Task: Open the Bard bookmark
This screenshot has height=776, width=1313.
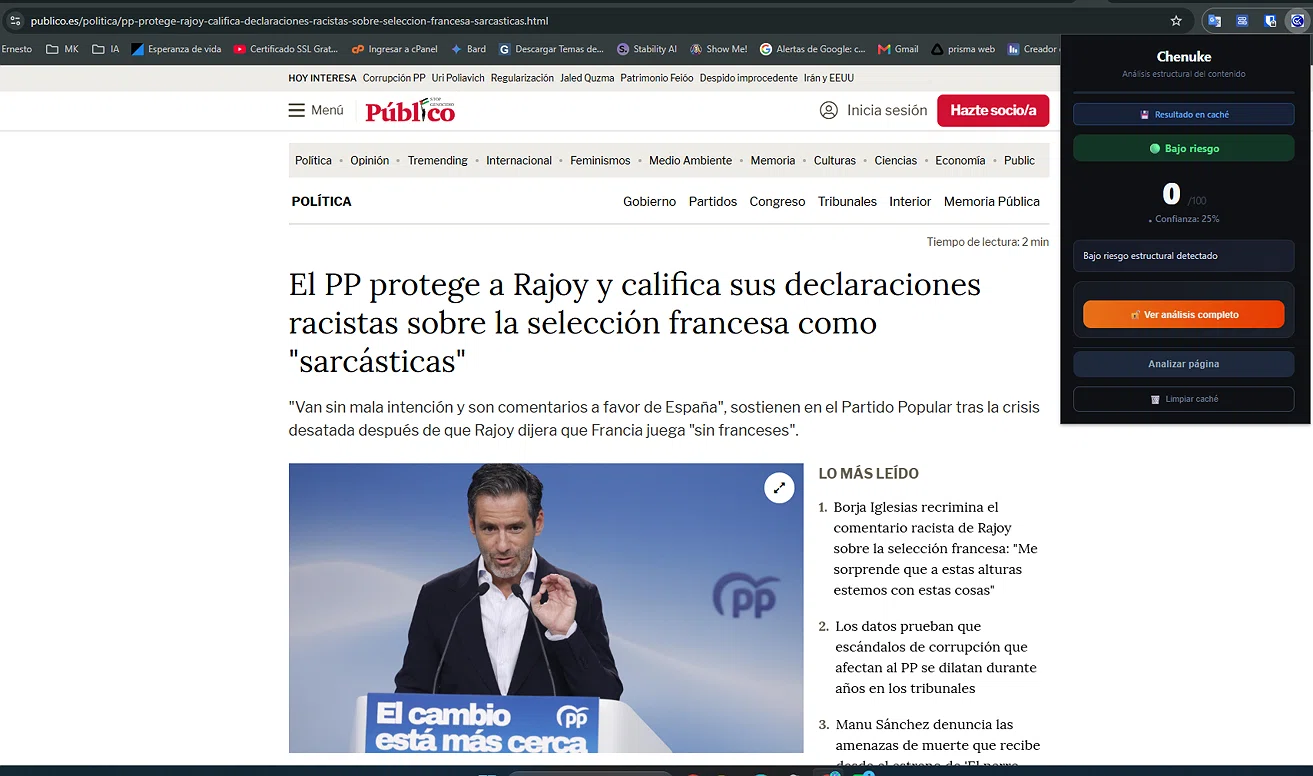Action: 468,49
